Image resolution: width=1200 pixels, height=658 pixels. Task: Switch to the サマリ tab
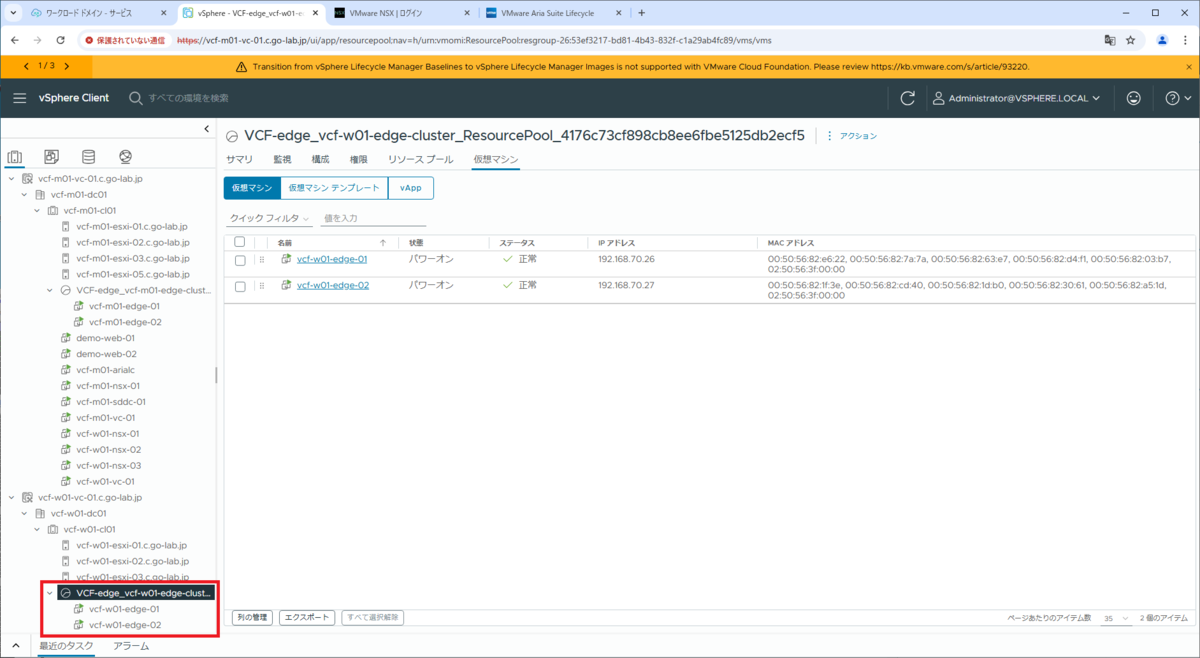click(x=239, y=159)
